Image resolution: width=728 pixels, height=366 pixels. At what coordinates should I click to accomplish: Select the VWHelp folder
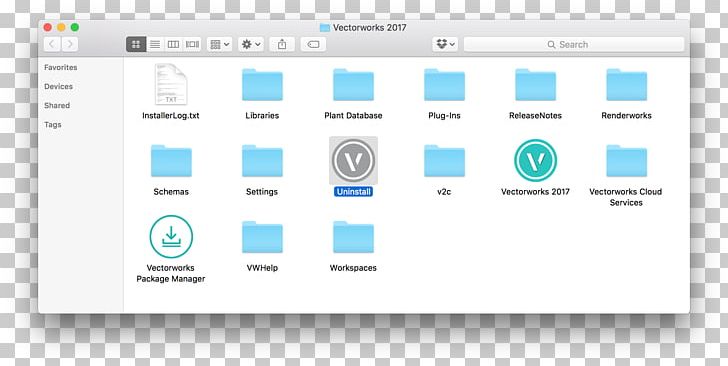262,237
